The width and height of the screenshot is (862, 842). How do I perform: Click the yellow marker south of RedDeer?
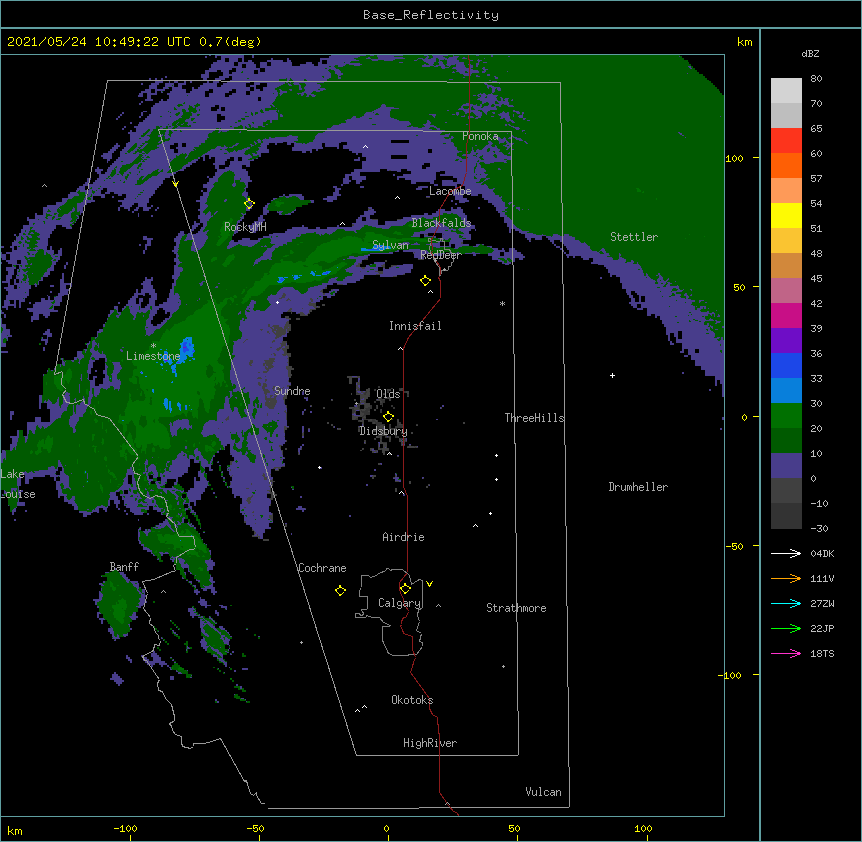(x=425, y=280)
